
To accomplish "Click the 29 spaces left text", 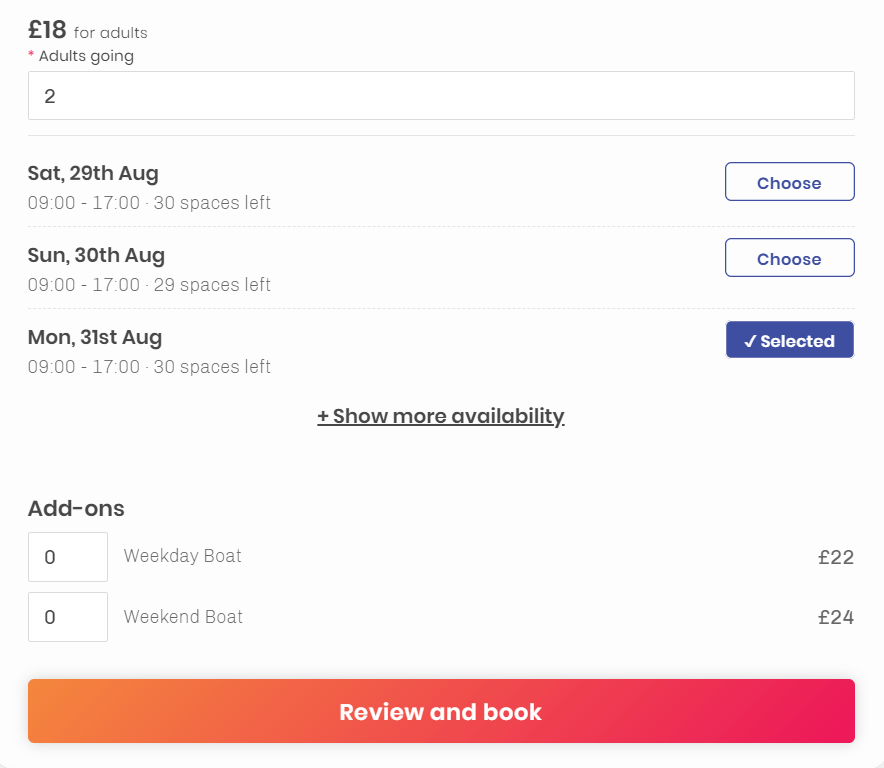I will (x=212, y=285).
